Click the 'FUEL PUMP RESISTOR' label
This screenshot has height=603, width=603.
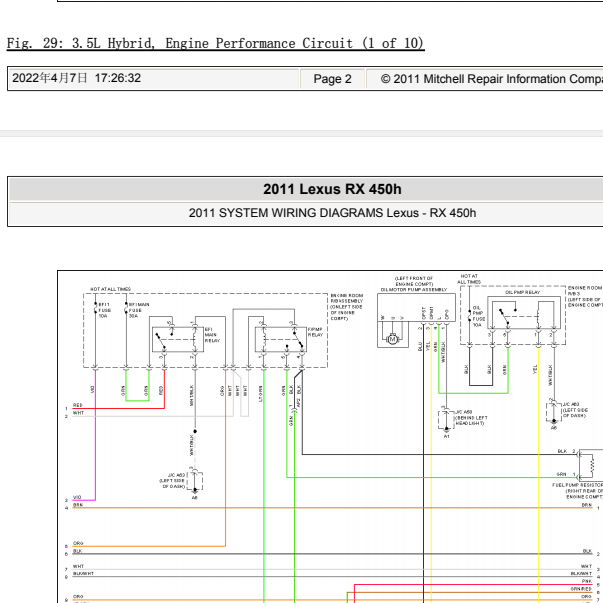pyautogui.click(x=578, y=485)
